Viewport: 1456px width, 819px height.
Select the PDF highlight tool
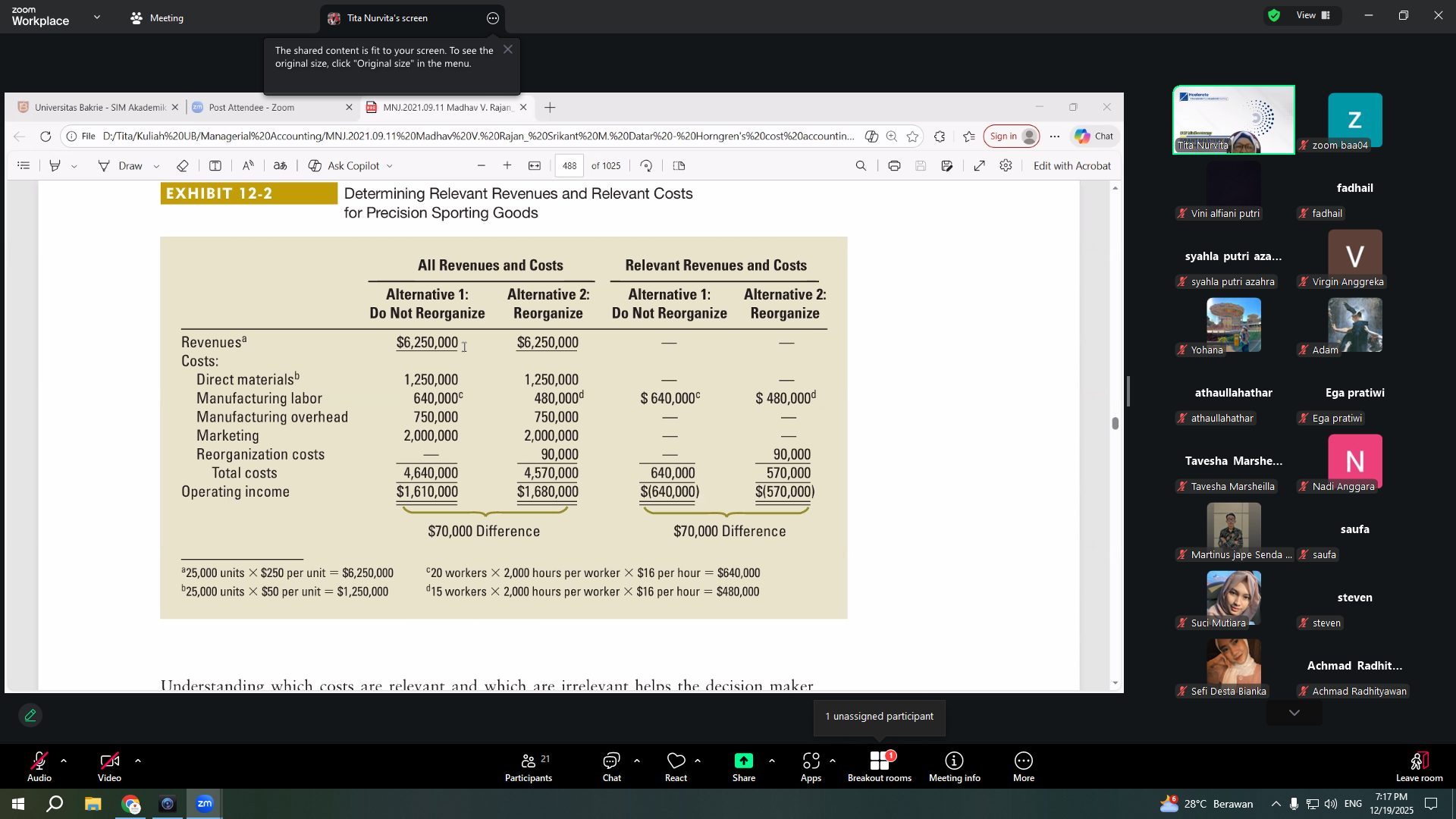click(x=55, y=165)
